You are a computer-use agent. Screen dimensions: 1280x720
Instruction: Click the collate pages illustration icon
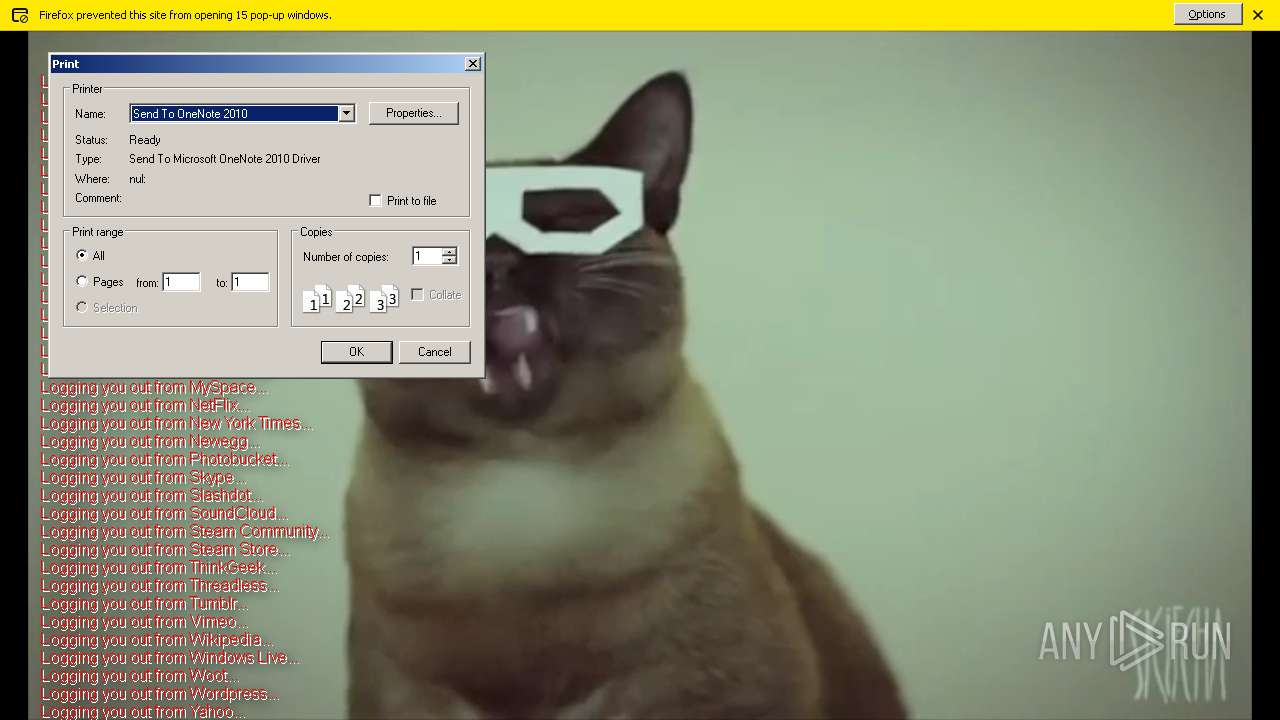click(350, 298)
